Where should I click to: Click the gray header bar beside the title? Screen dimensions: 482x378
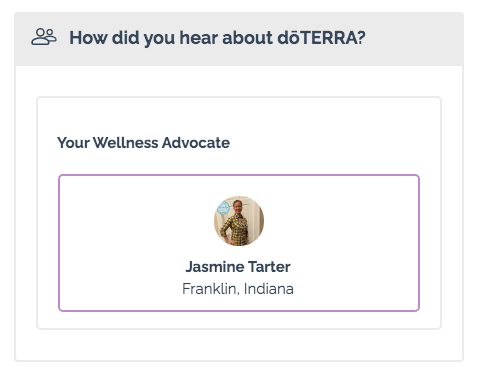pyautogui.click(x=413, y=39)
